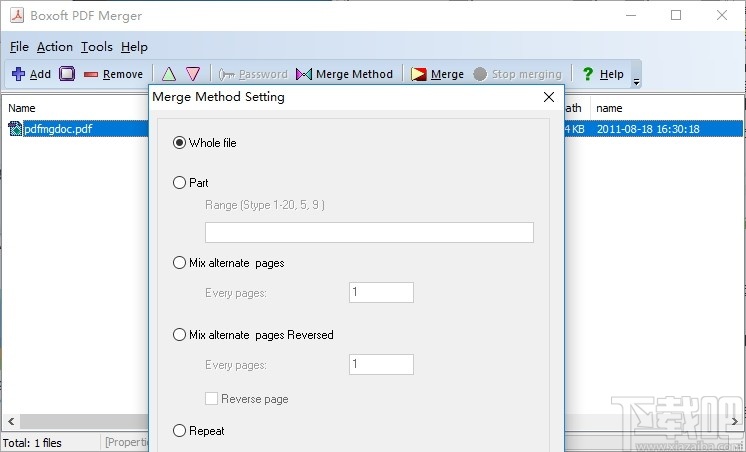Open the File menu
This screenshot has width=746, height=452.
point(19,47)
